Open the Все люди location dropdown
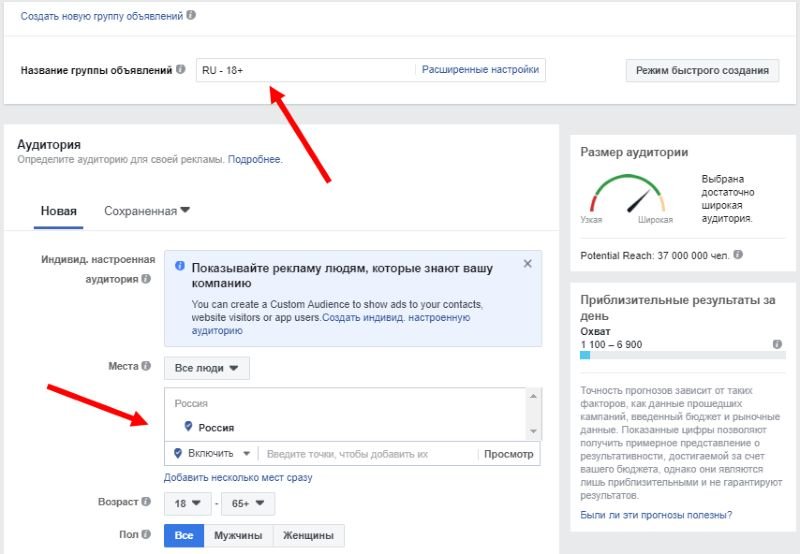This screenshot has height=554, width=800. (207, 368)
